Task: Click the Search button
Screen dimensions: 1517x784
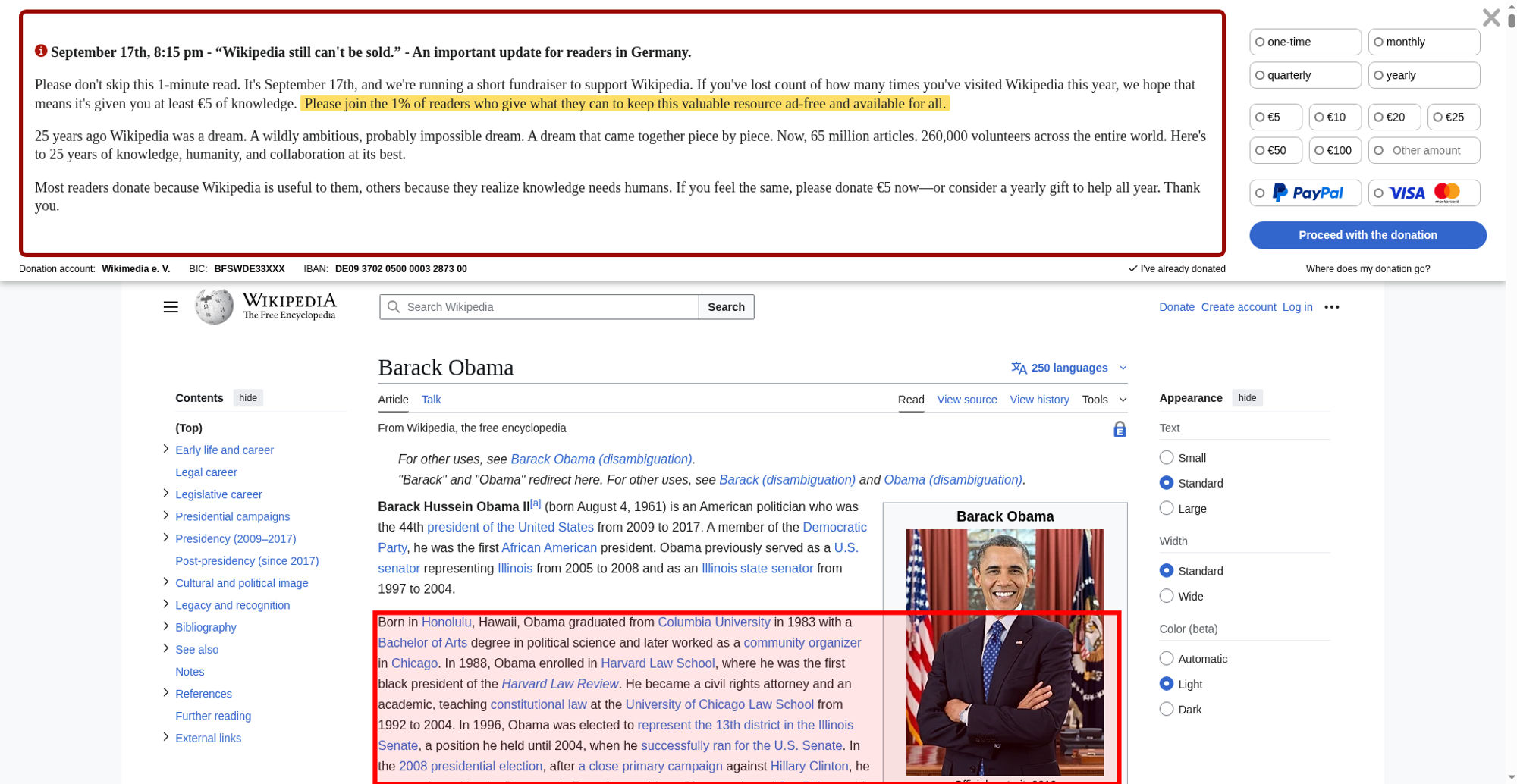Action: point(726,307)
